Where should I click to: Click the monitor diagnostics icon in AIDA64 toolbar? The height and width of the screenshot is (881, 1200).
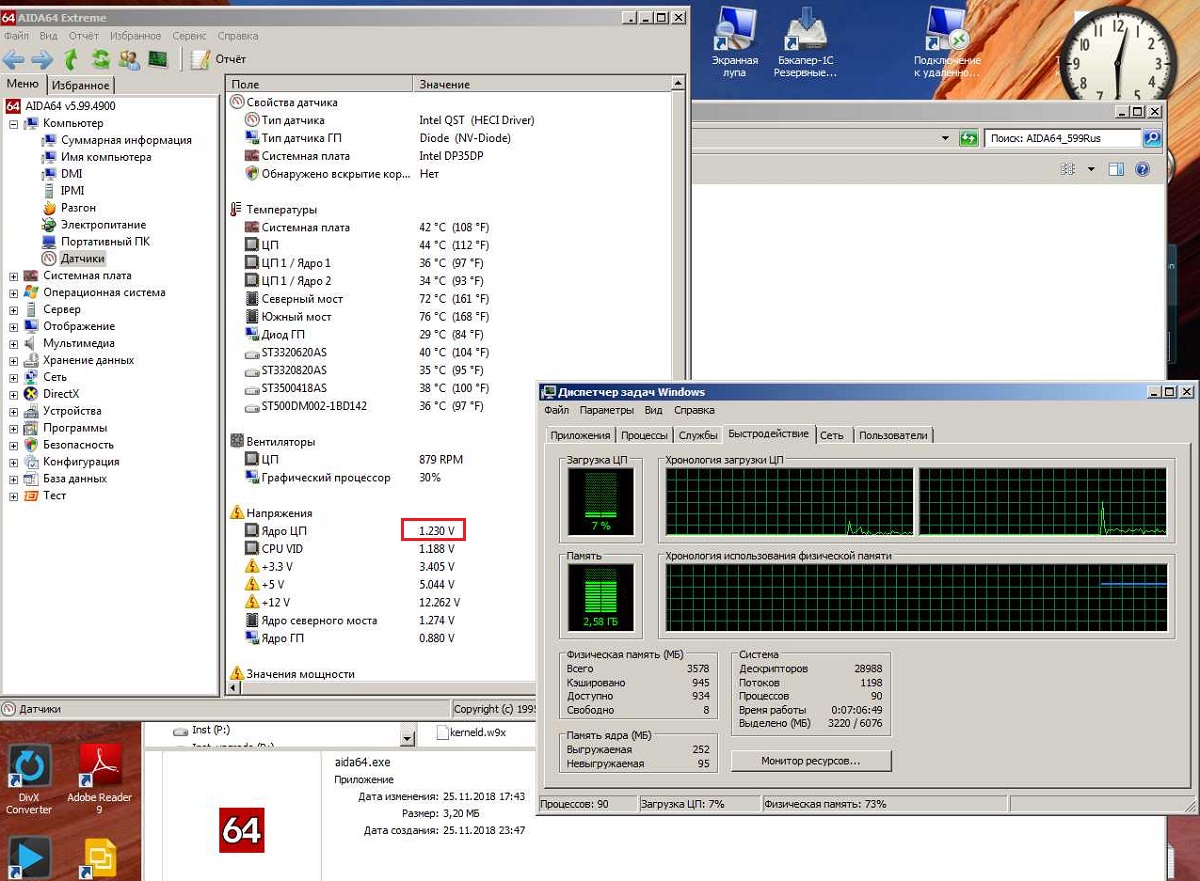point(157,59)
